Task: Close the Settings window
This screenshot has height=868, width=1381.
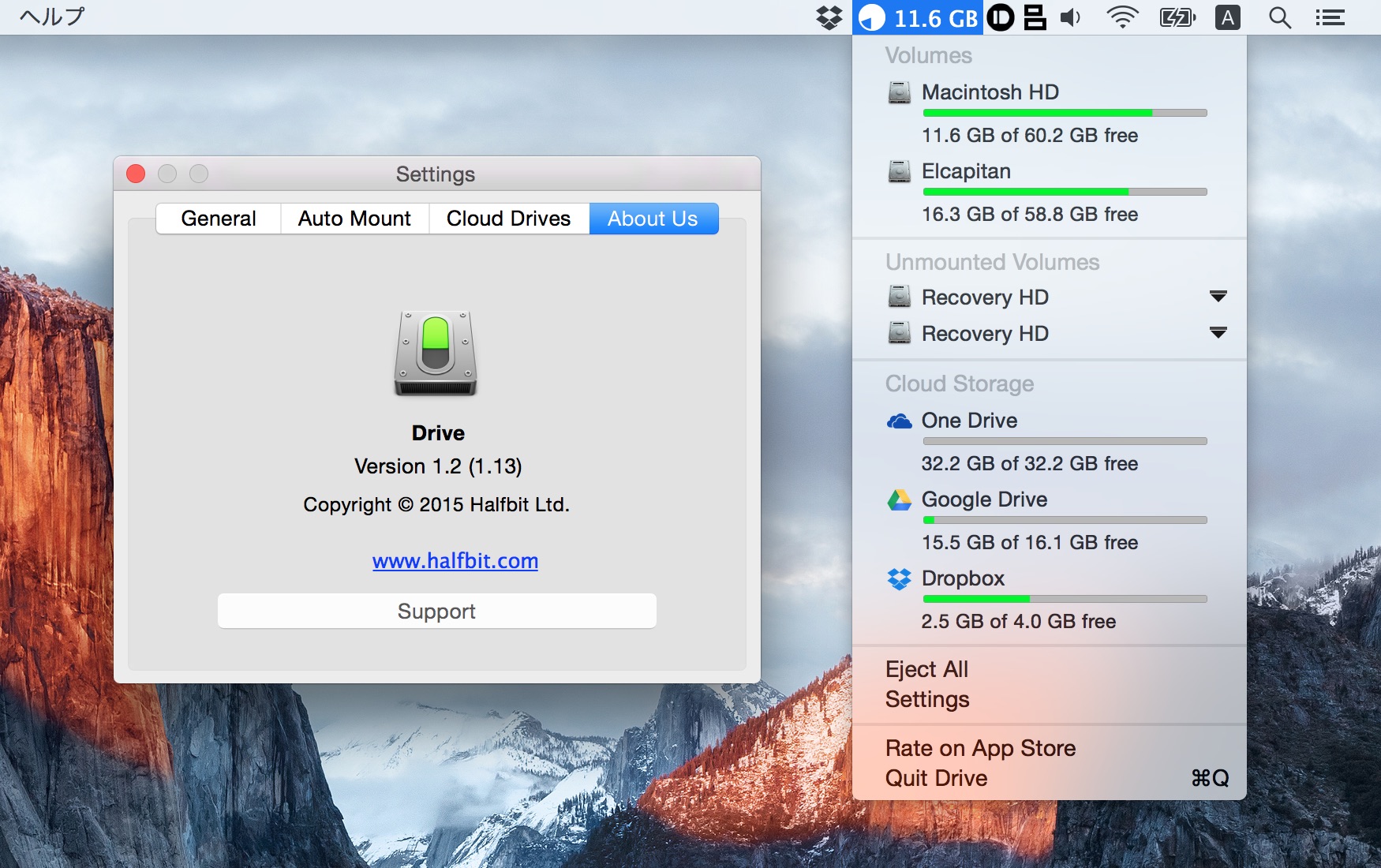Action: tap(136, 174)
